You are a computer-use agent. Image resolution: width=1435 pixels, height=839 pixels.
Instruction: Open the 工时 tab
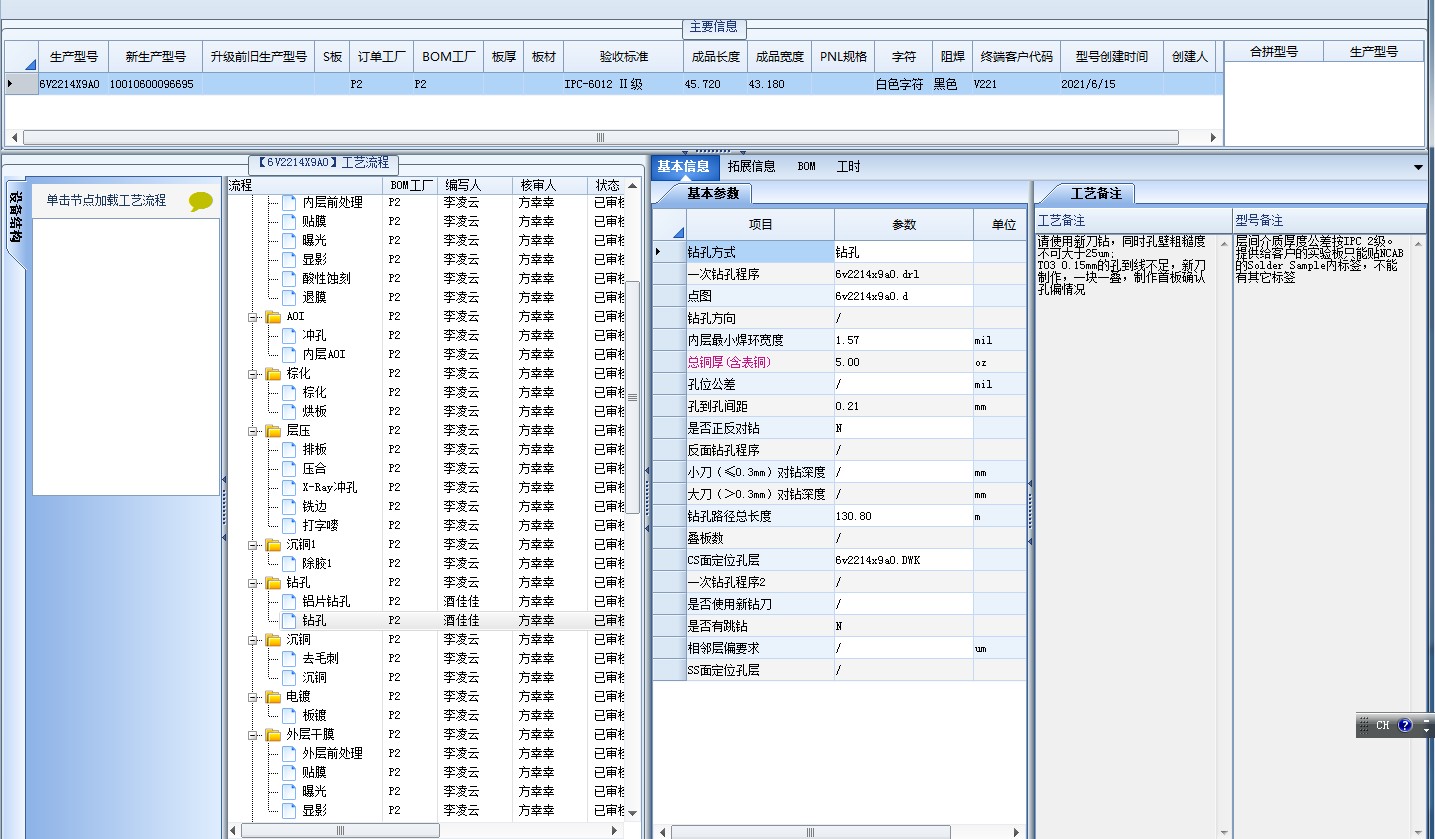click(848, 167)
